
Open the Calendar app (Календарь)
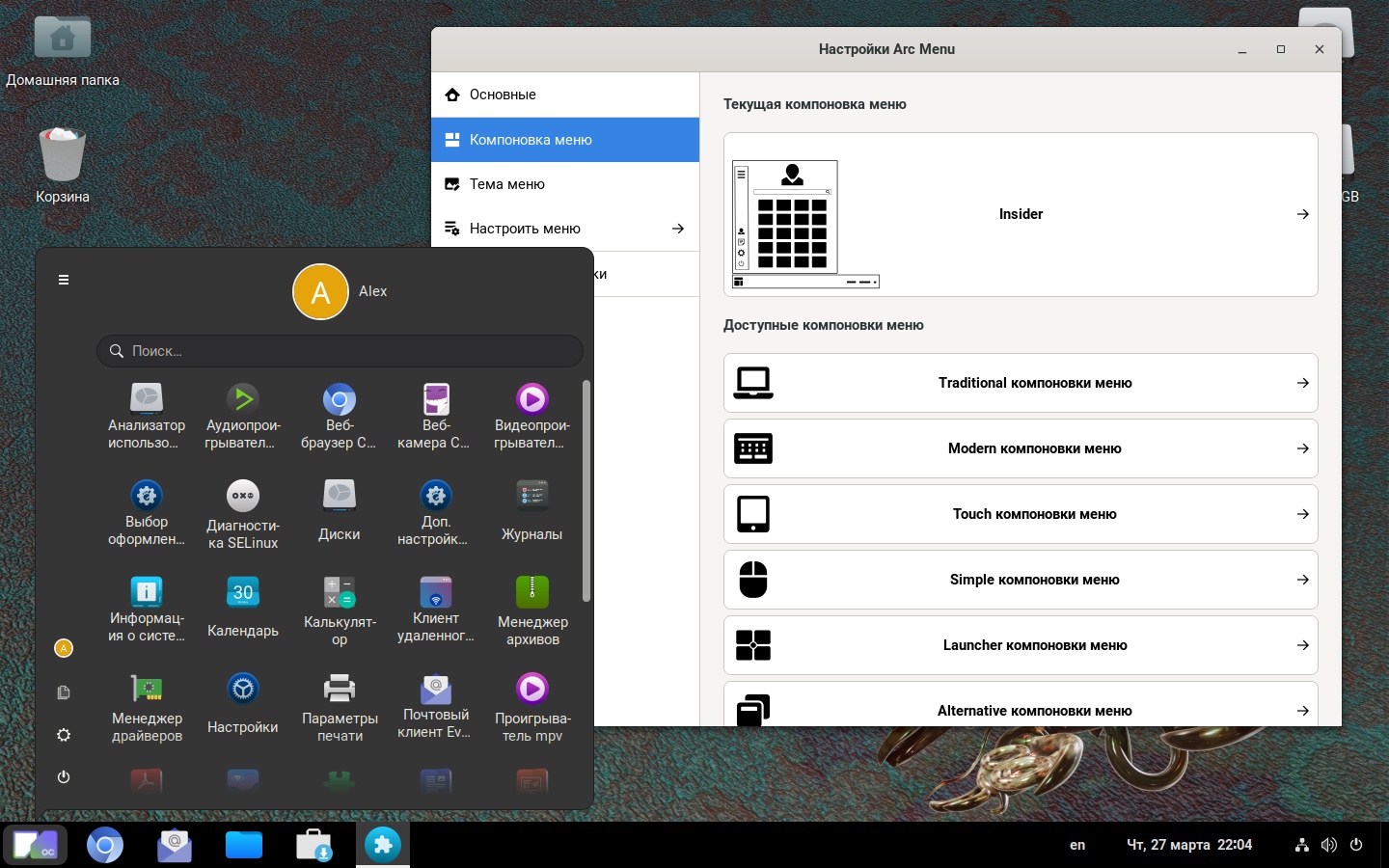point(243,610)
